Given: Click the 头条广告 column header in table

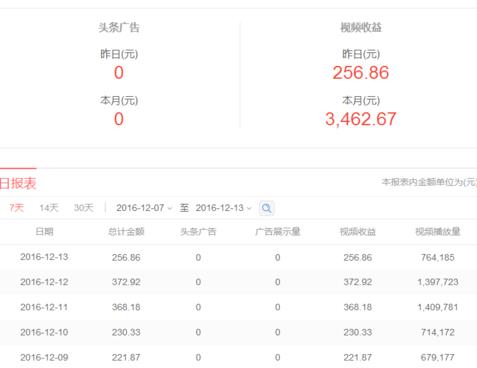Looking at the screenshot, I should (198, 232).
